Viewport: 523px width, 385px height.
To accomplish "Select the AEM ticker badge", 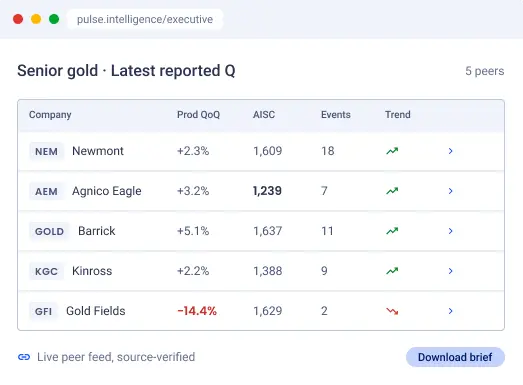I will [46, 191].
